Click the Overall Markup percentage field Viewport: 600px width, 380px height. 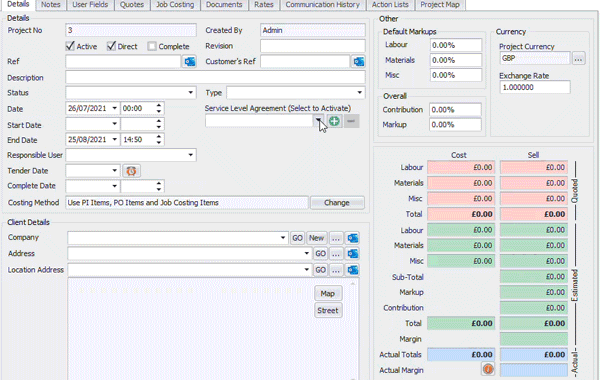point(455,125)
